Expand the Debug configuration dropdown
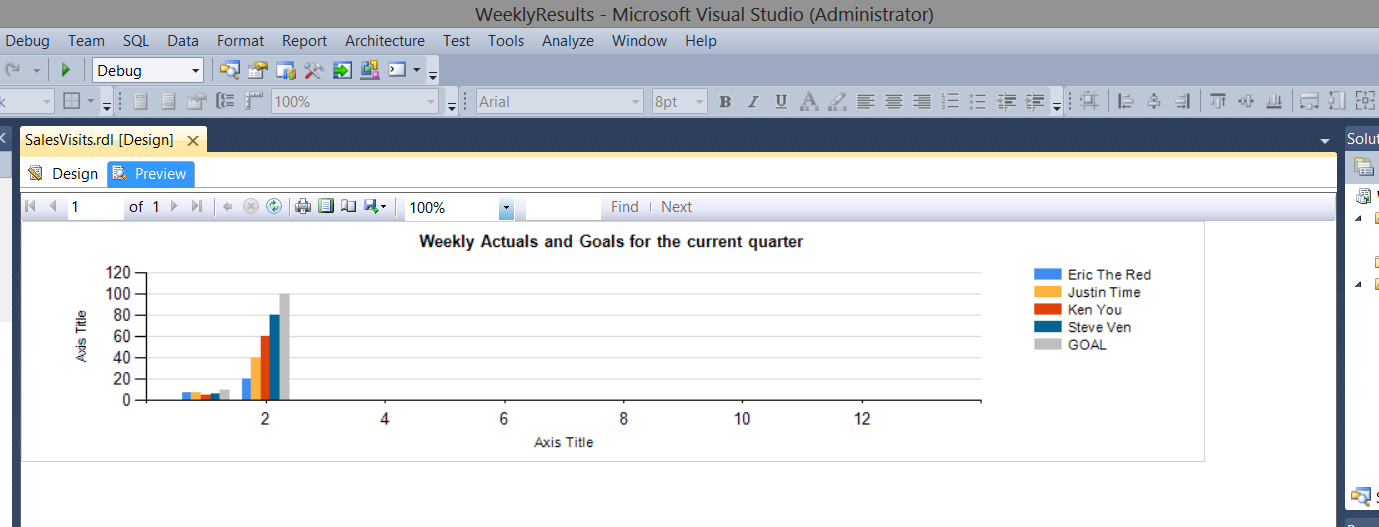Screen dimensions: 1379x527 (195, 71)
